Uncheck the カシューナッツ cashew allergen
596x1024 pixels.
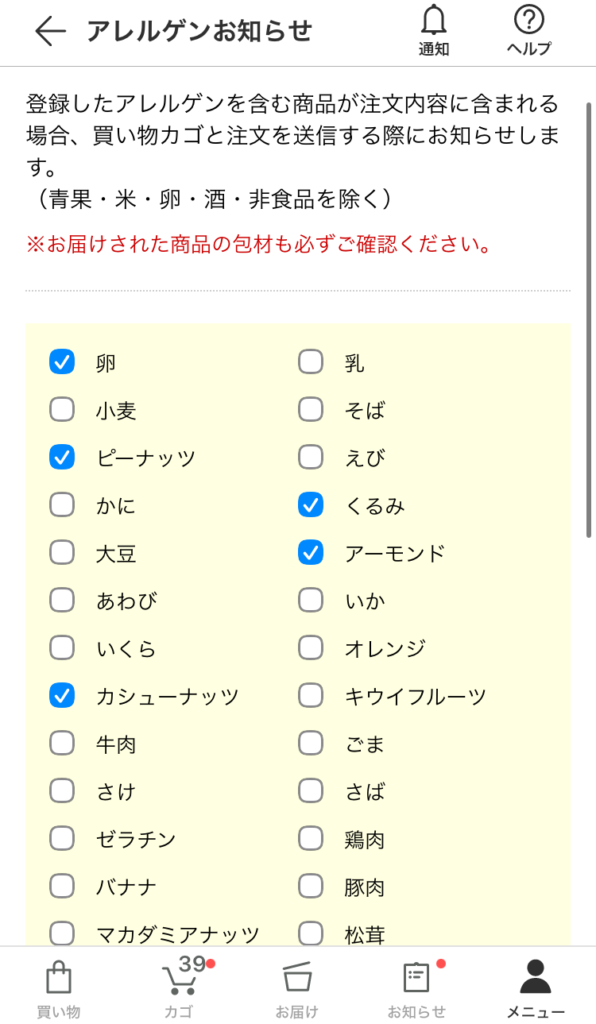click(62, 695)
